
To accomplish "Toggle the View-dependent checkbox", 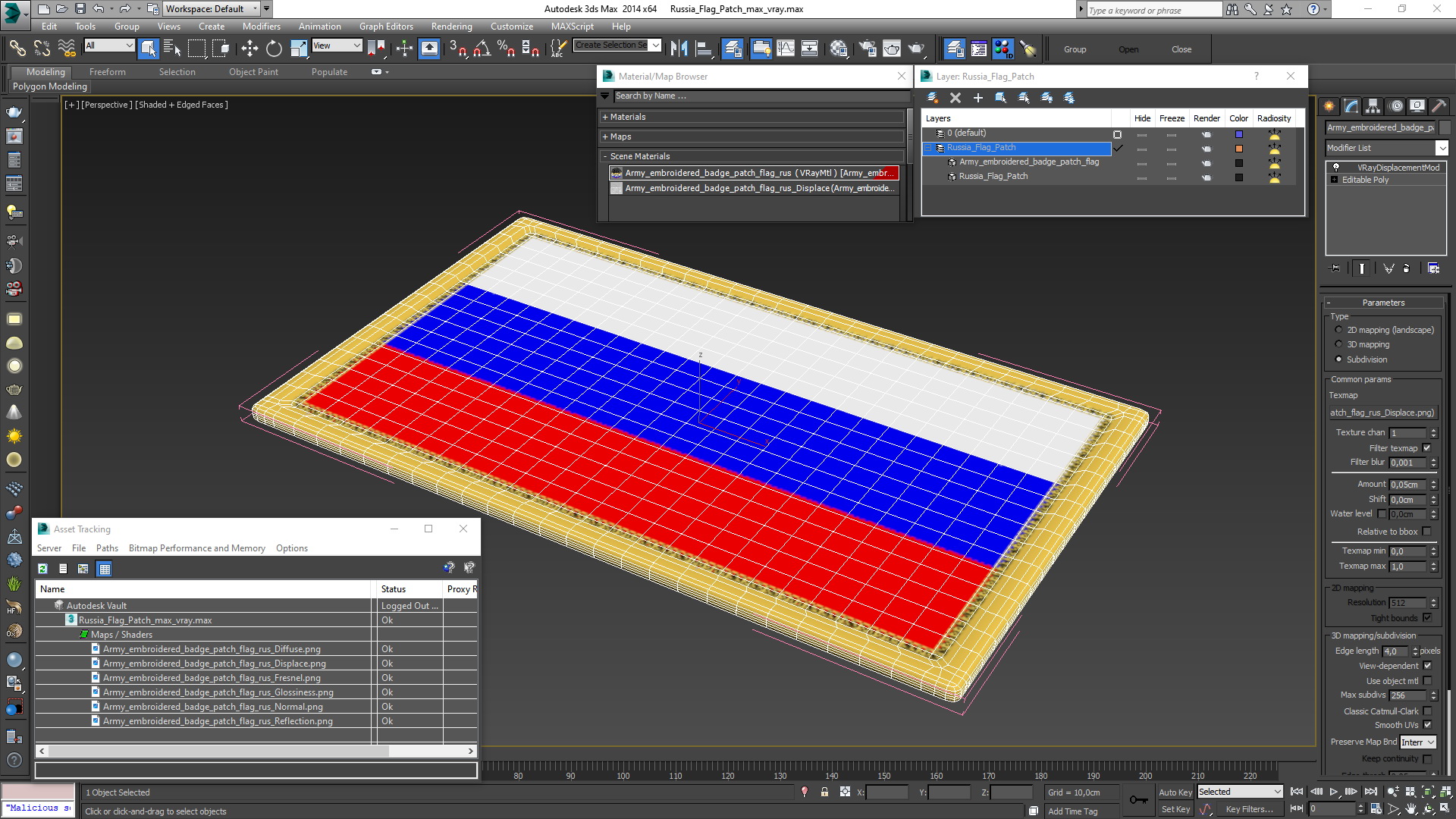I will click(x=1426, y=666).
